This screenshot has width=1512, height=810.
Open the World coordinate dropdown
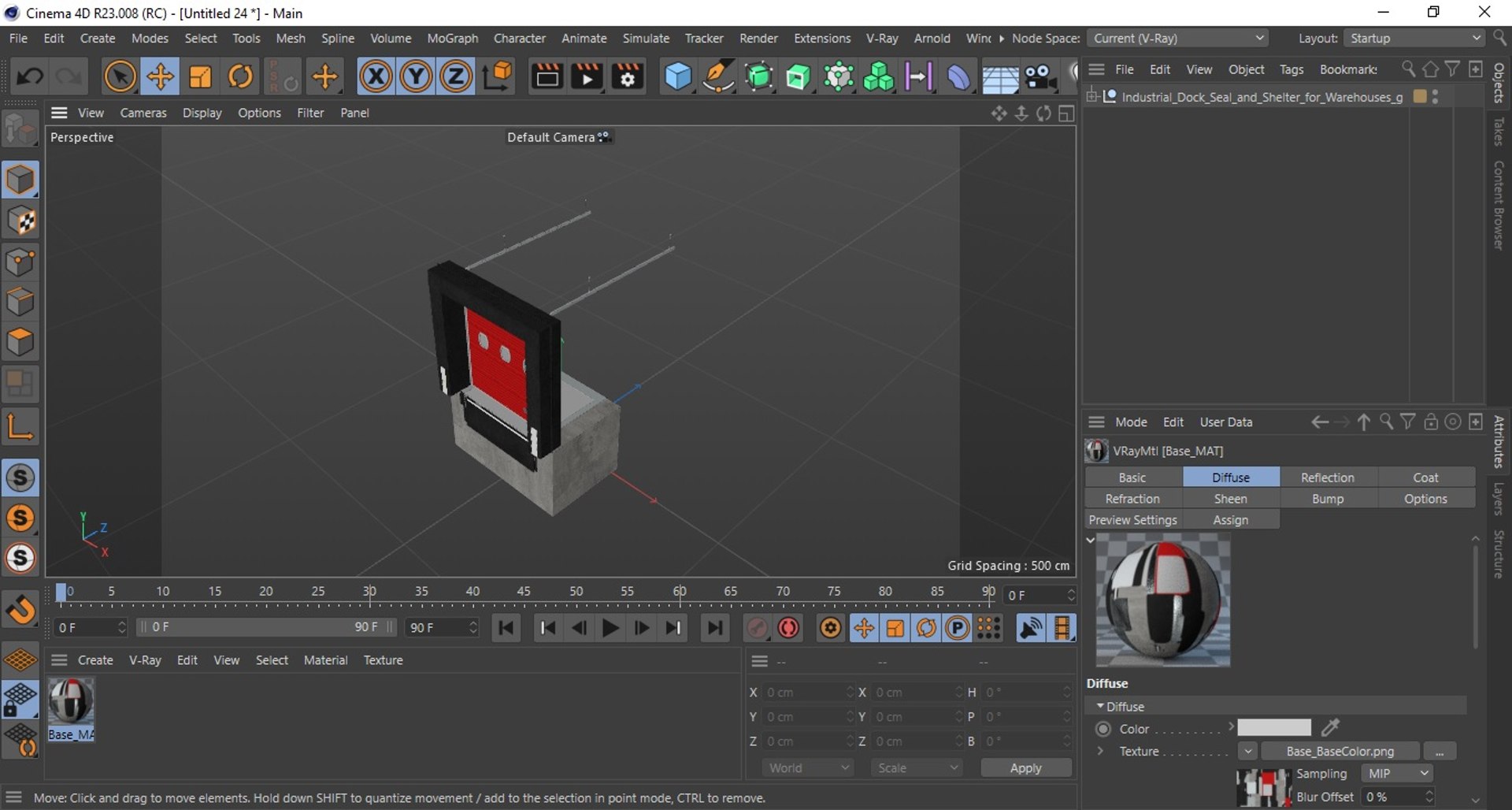click(807, 767)
